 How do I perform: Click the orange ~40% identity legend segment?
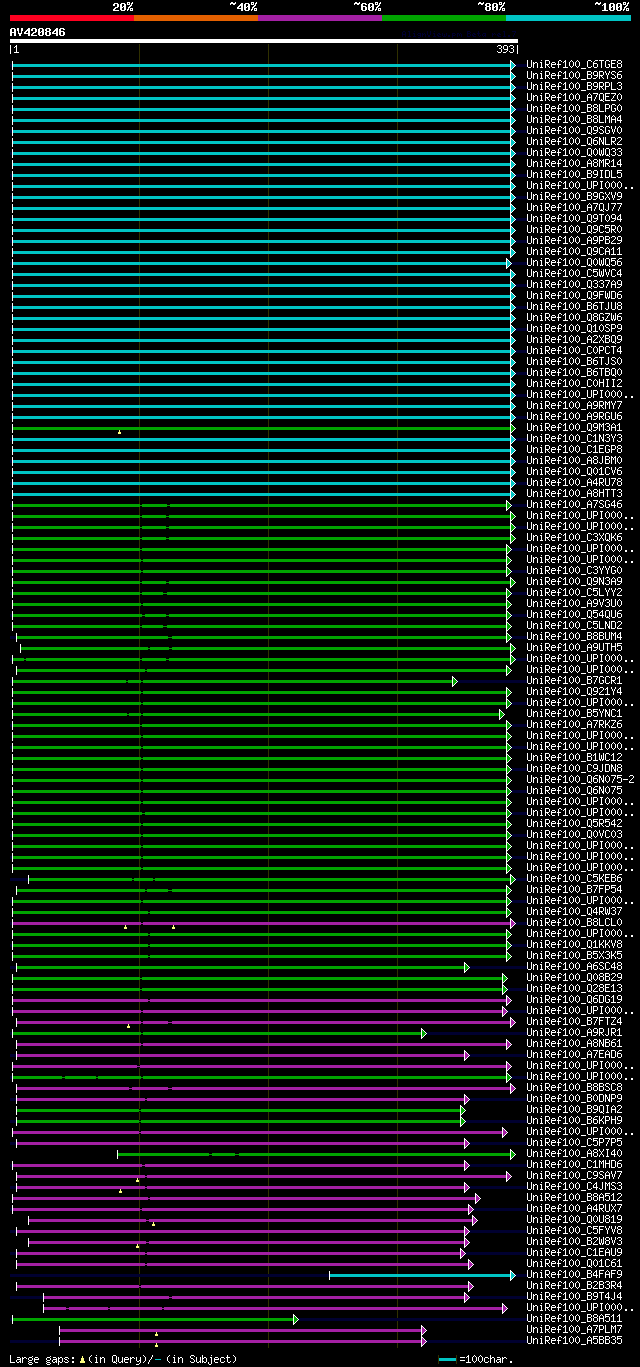click(x=196, y=18)
